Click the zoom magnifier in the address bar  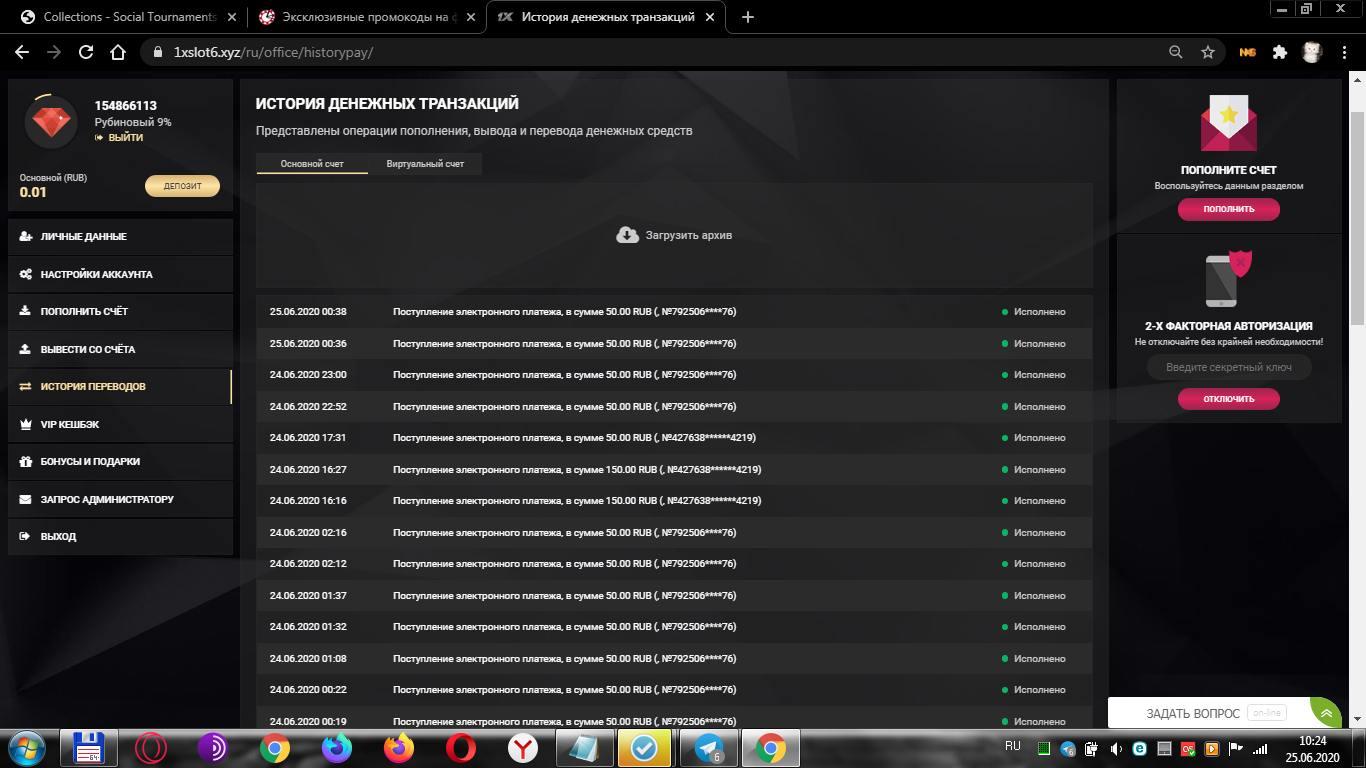[x=1176, y=52]
